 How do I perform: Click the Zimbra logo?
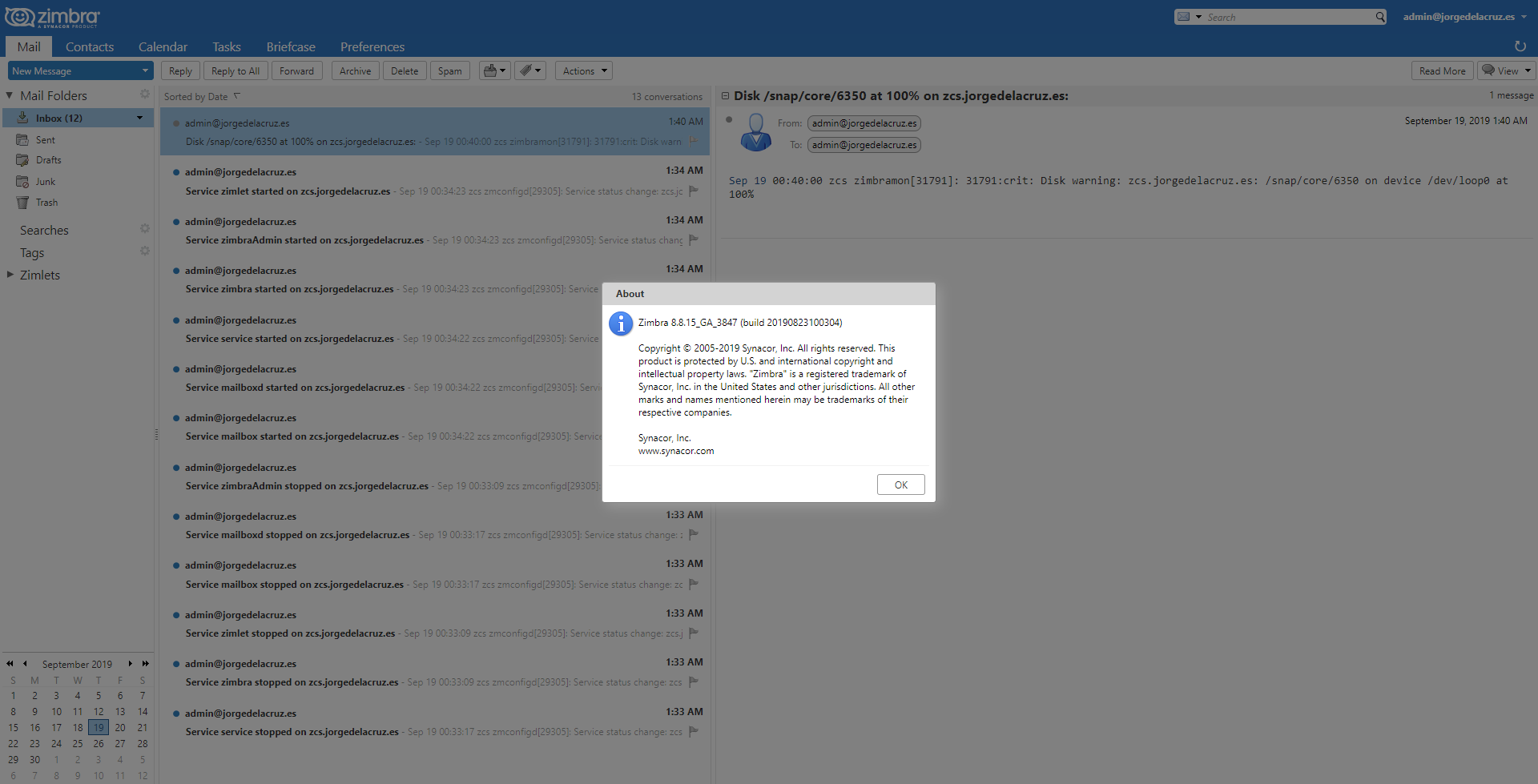(53, 18)
